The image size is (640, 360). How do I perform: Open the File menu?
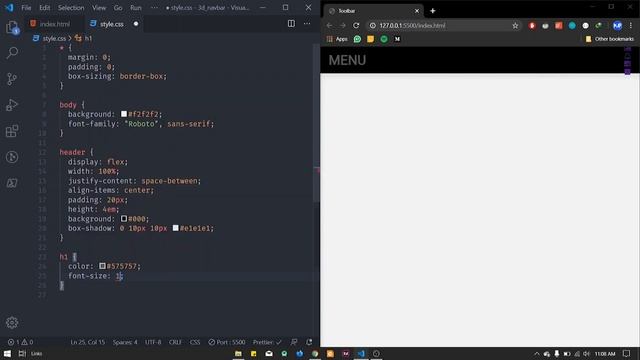26,7
